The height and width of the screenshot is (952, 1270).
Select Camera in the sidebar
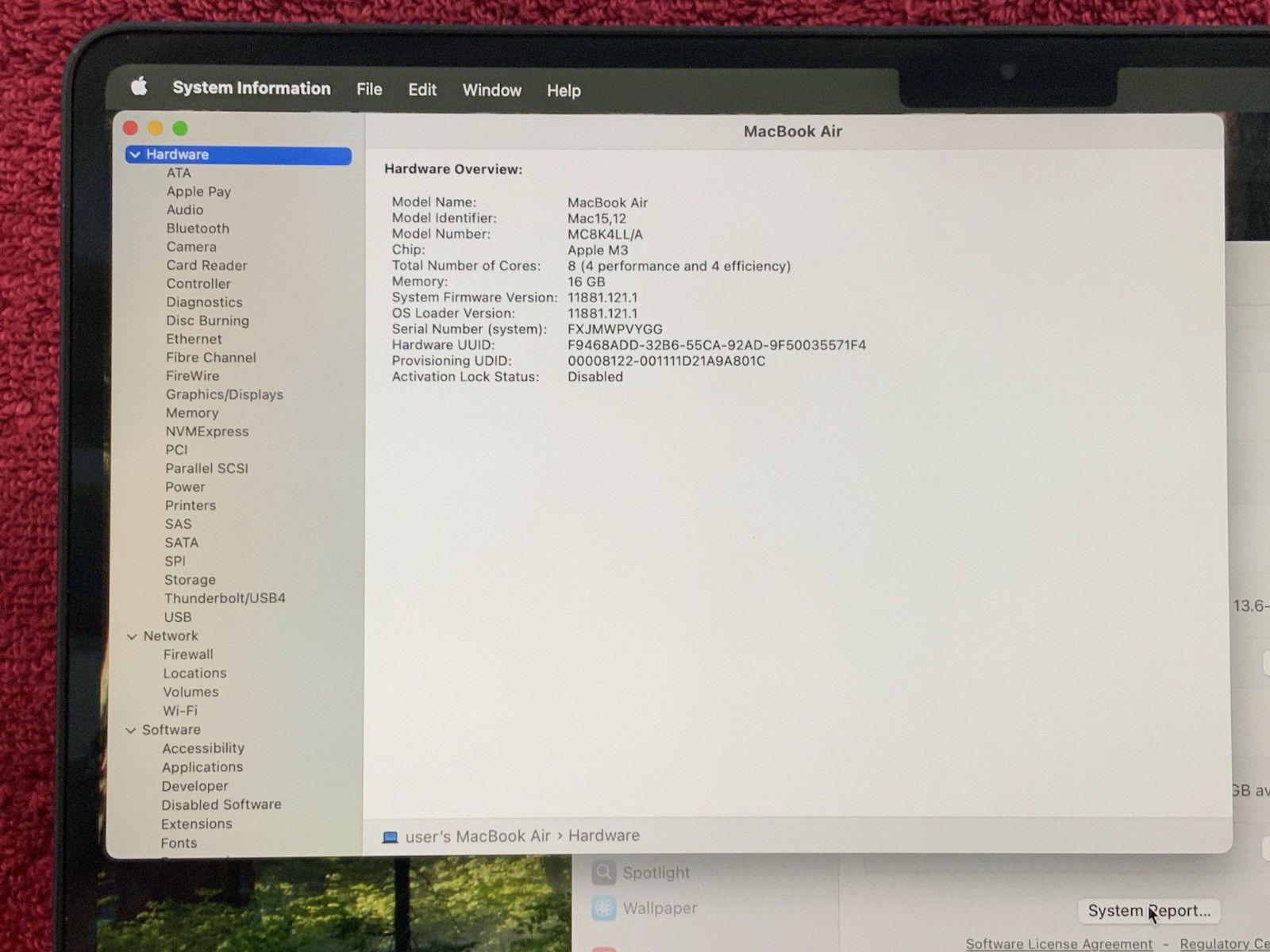(191, 247)
